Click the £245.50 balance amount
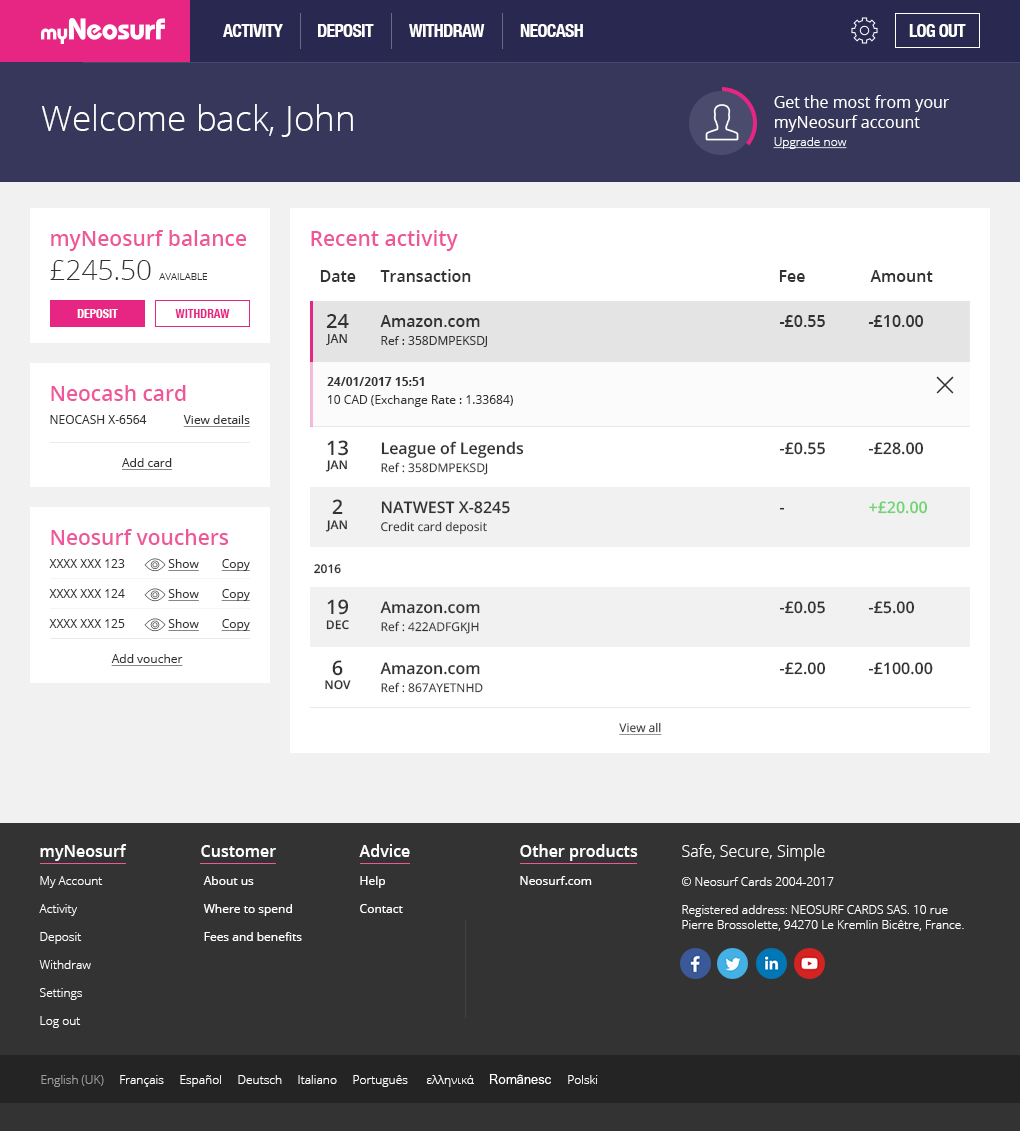 (x=100, y=270)
